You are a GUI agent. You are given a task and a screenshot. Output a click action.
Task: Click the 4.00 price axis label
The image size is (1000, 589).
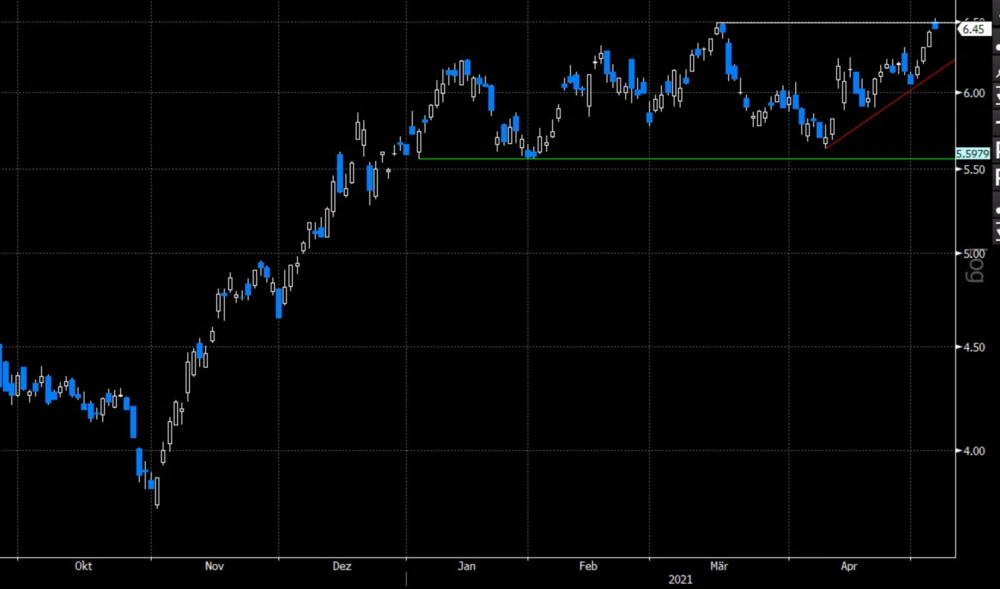point(973,451)
